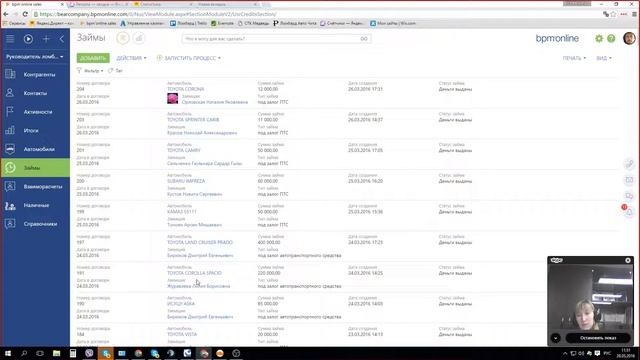
Task: Click the Справочники section icon
Action: [x=10, y=224]
